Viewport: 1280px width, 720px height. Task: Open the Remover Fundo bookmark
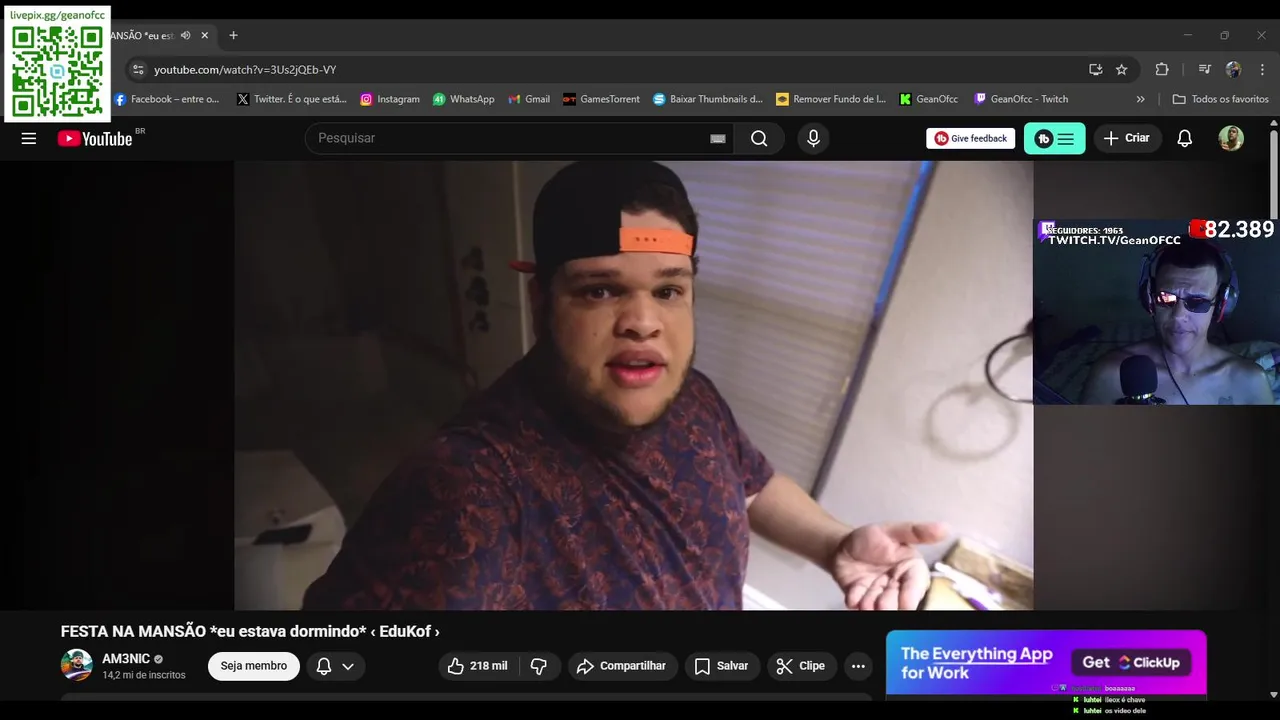pyautogui.click(x=831, y=99)
